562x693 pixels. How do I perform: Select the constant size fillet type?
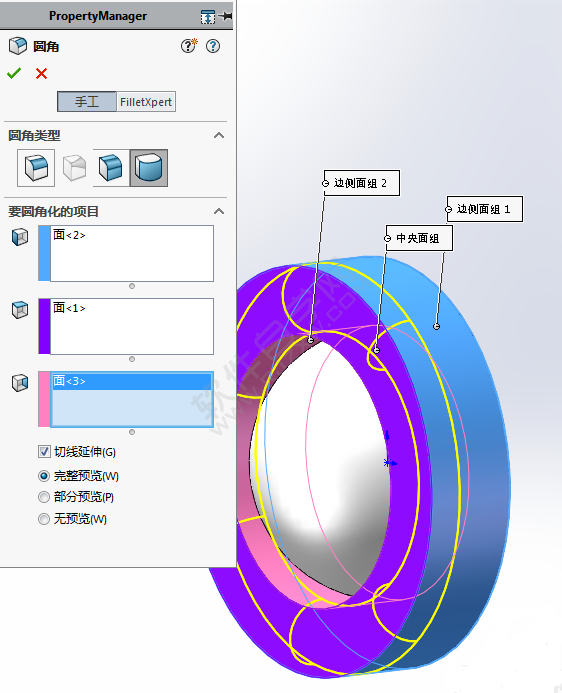tap(36, 168)
